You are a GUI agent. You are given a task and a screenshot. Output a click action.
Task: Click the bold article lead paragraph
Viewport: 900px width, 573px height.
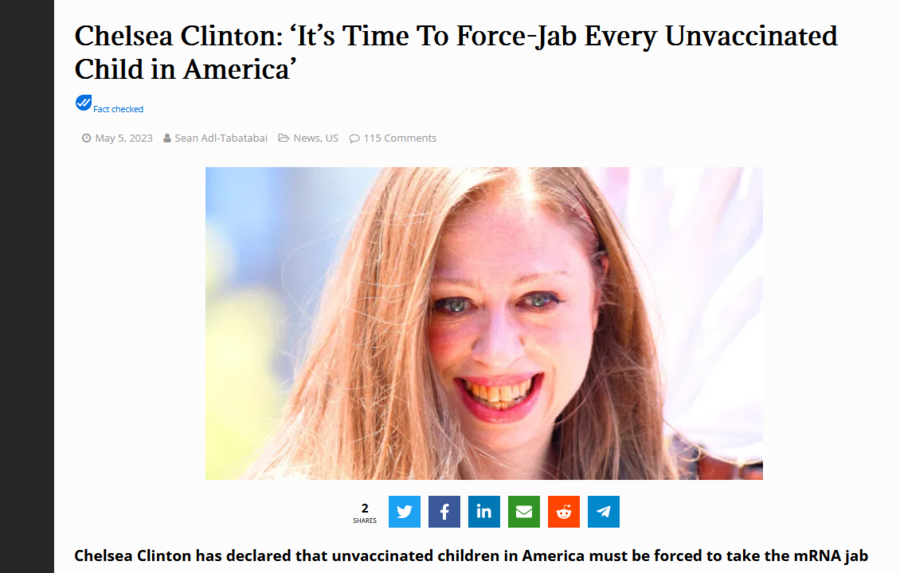point(471,556)
